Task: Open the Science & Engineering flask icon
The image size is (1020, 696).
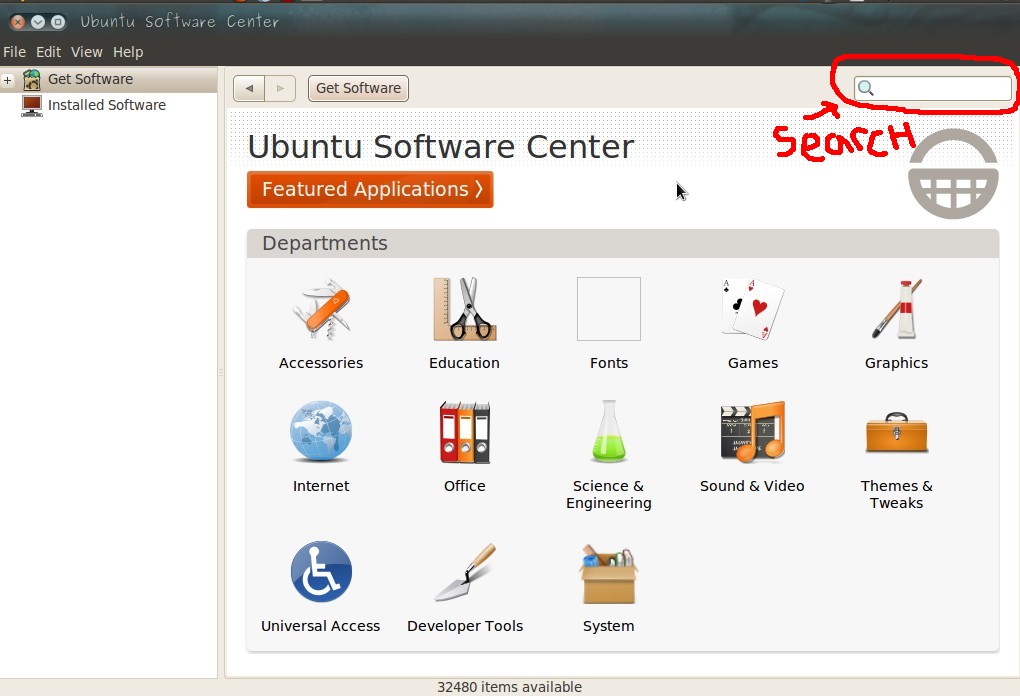Action: tap(609, 431)
